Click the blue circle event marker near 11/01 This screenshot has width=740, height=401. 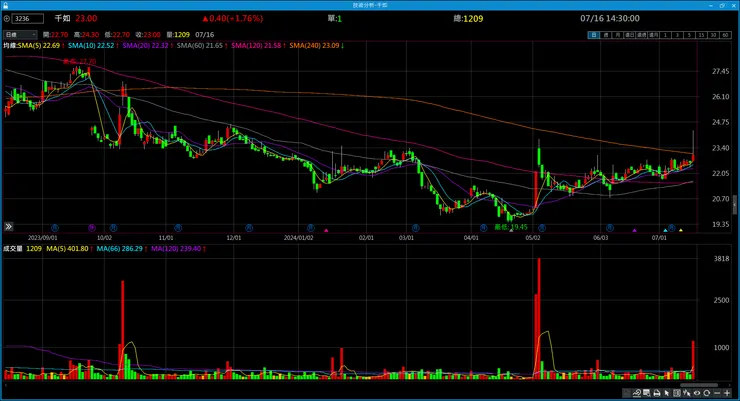tap(177, 228)
